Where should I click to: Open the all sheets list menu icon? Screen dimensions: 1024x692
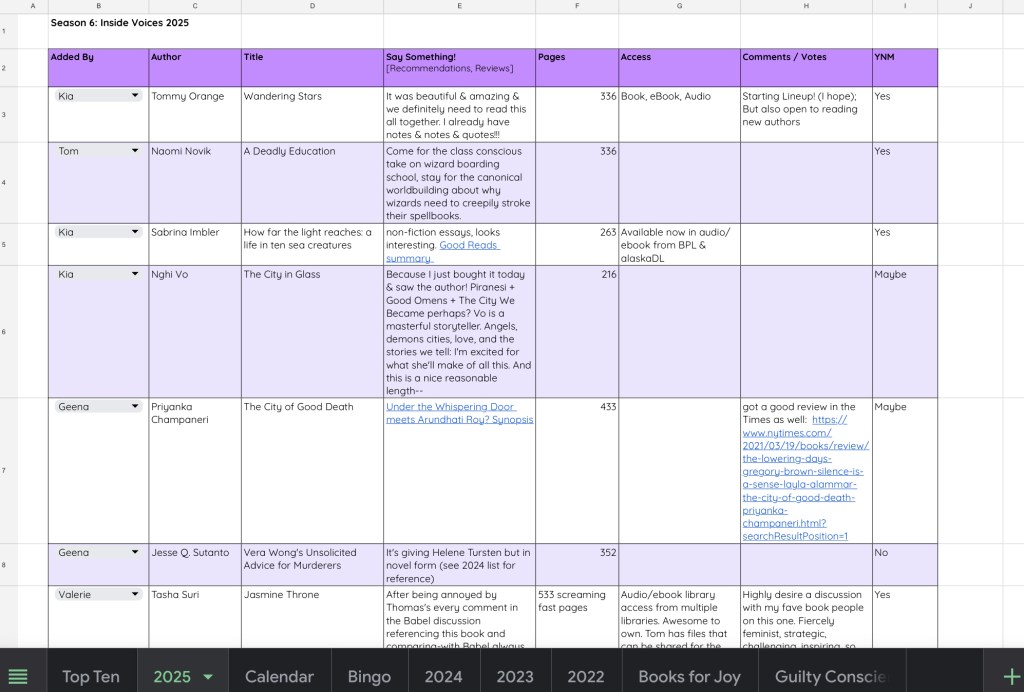pyautogui.click(x=18, y=676)
